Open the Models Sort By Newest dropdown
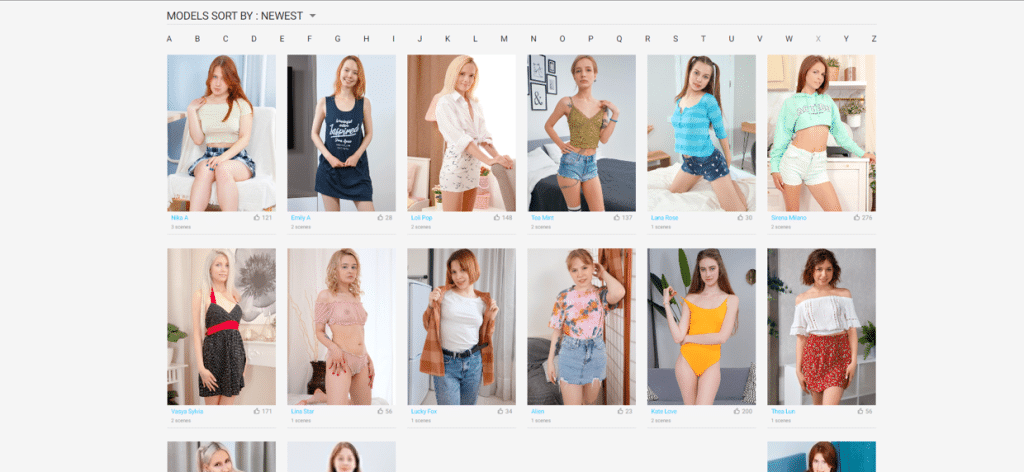 (x=242, y=16)
